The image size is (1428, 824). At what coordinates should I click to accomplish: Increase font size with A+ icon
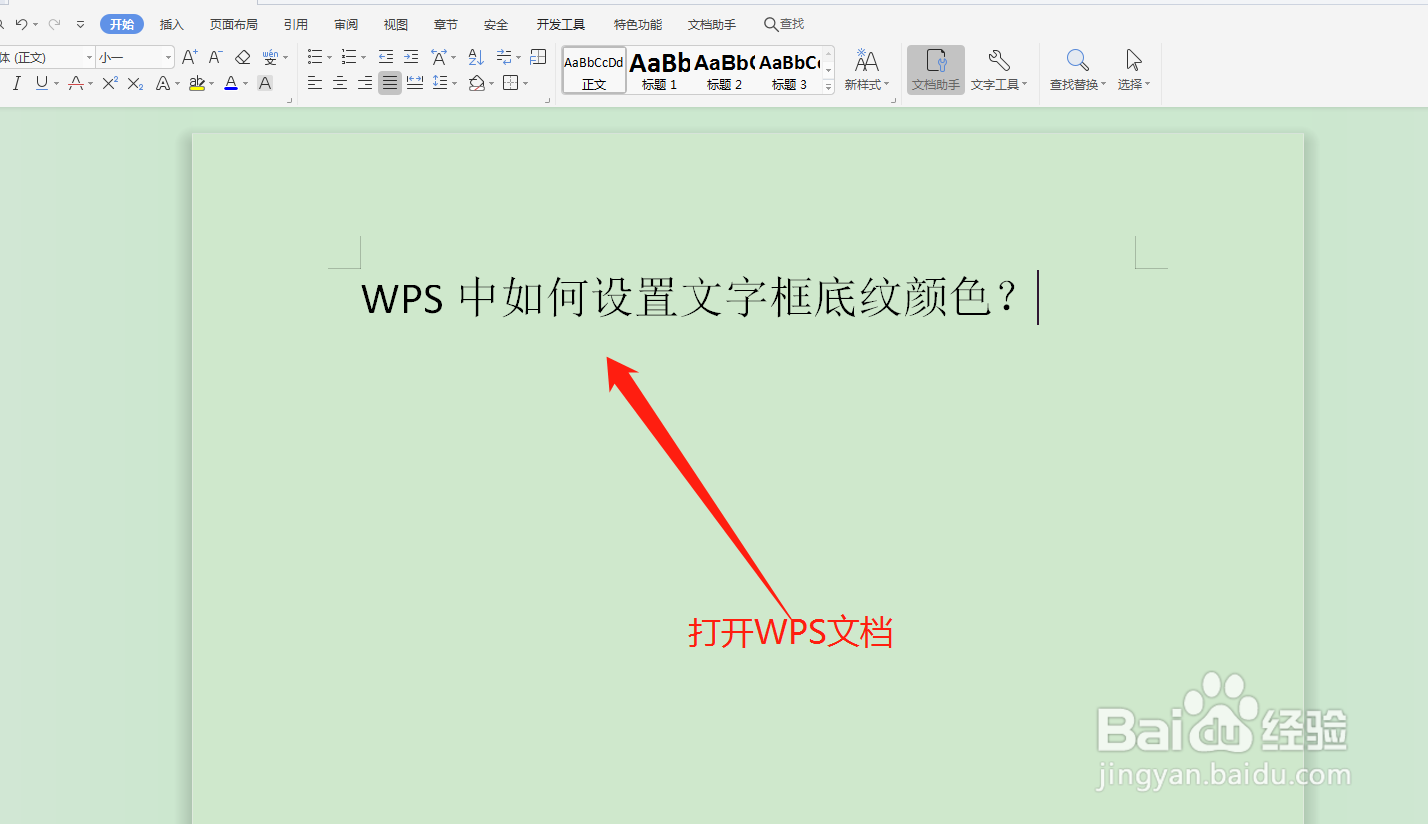point(189,57)
